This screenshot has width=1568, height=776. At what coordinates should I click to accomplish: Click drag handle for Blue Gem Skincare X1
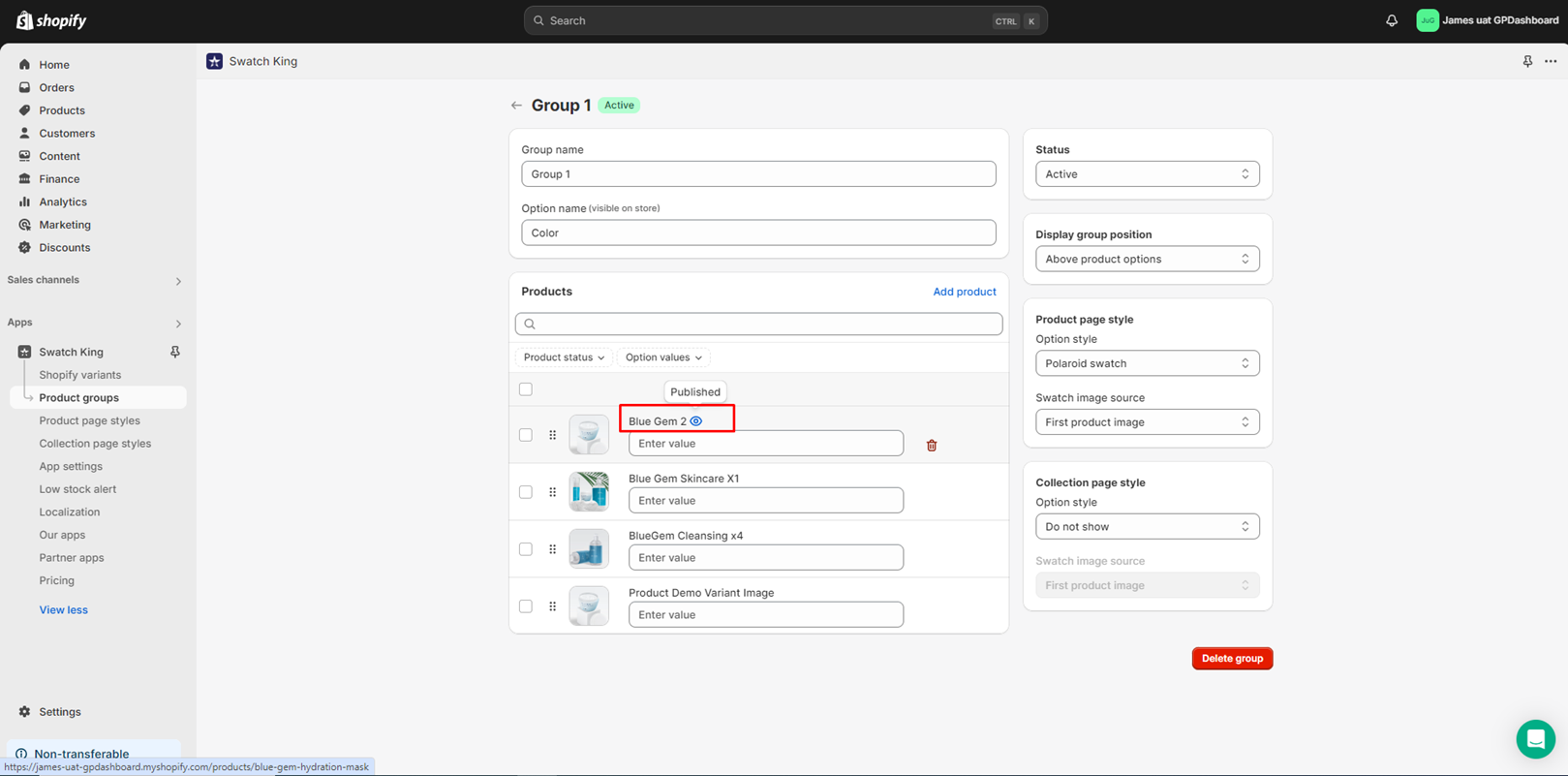[553, 492]
